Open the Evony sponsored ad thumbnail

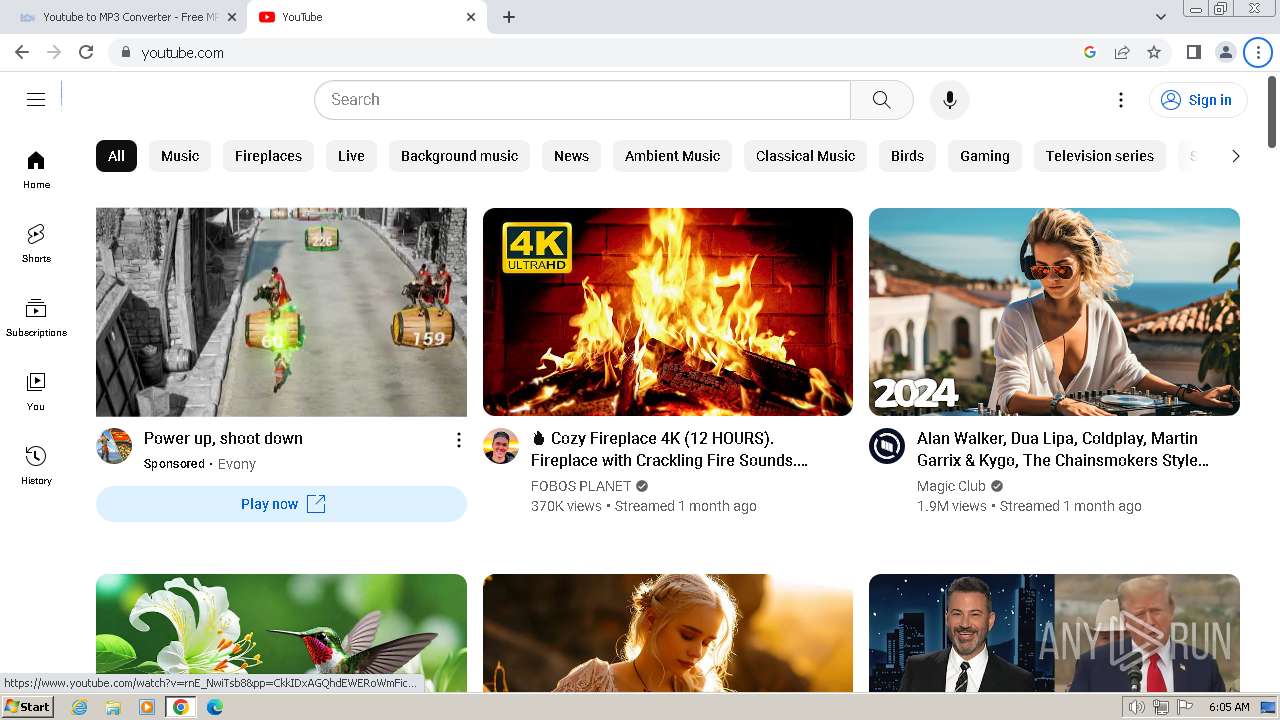[x=281, y=312]
